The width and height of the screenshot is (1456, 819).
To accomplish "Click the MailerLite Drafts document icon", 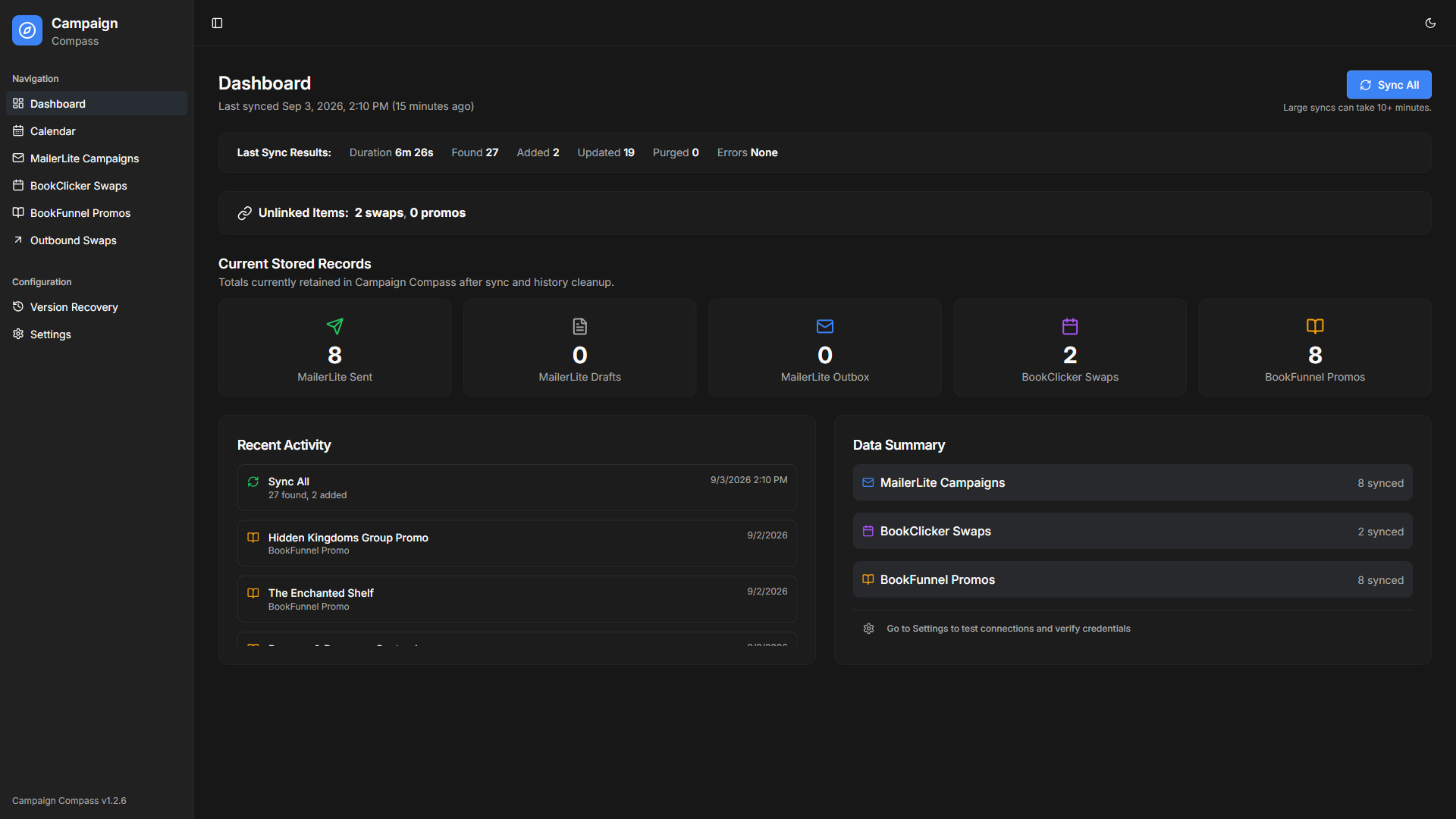I will point(579,326).
